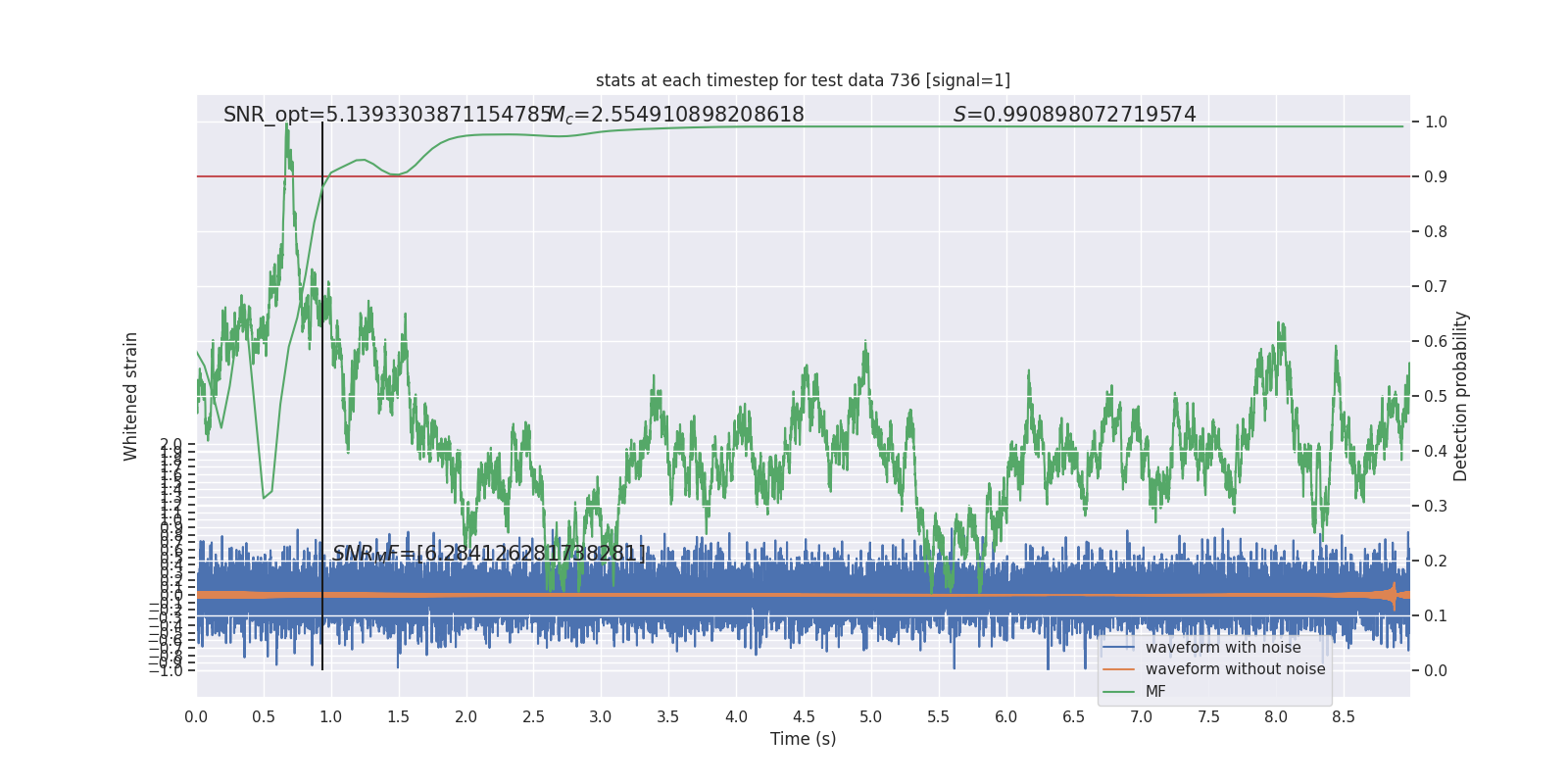Click the 8.5 tick on the time axis
Viewport: 1568px width, 784px height.
coord(1344,717)
